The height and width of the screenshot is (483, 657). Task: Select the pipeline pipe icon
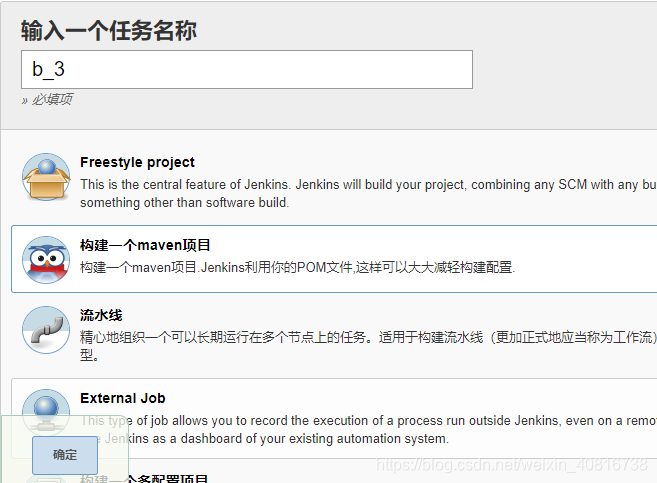(x=46, y=330)
